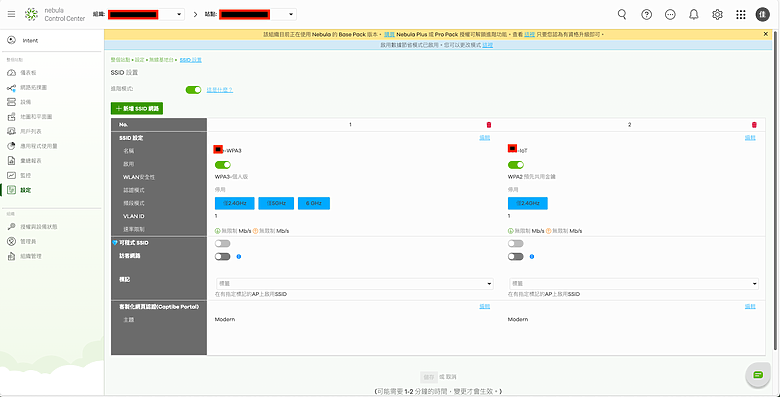Viewport: 780px width, 397px height.
Task: Delete SSID number 1 with trash icon
Action: pyautogui.click(x=488, y=125)
